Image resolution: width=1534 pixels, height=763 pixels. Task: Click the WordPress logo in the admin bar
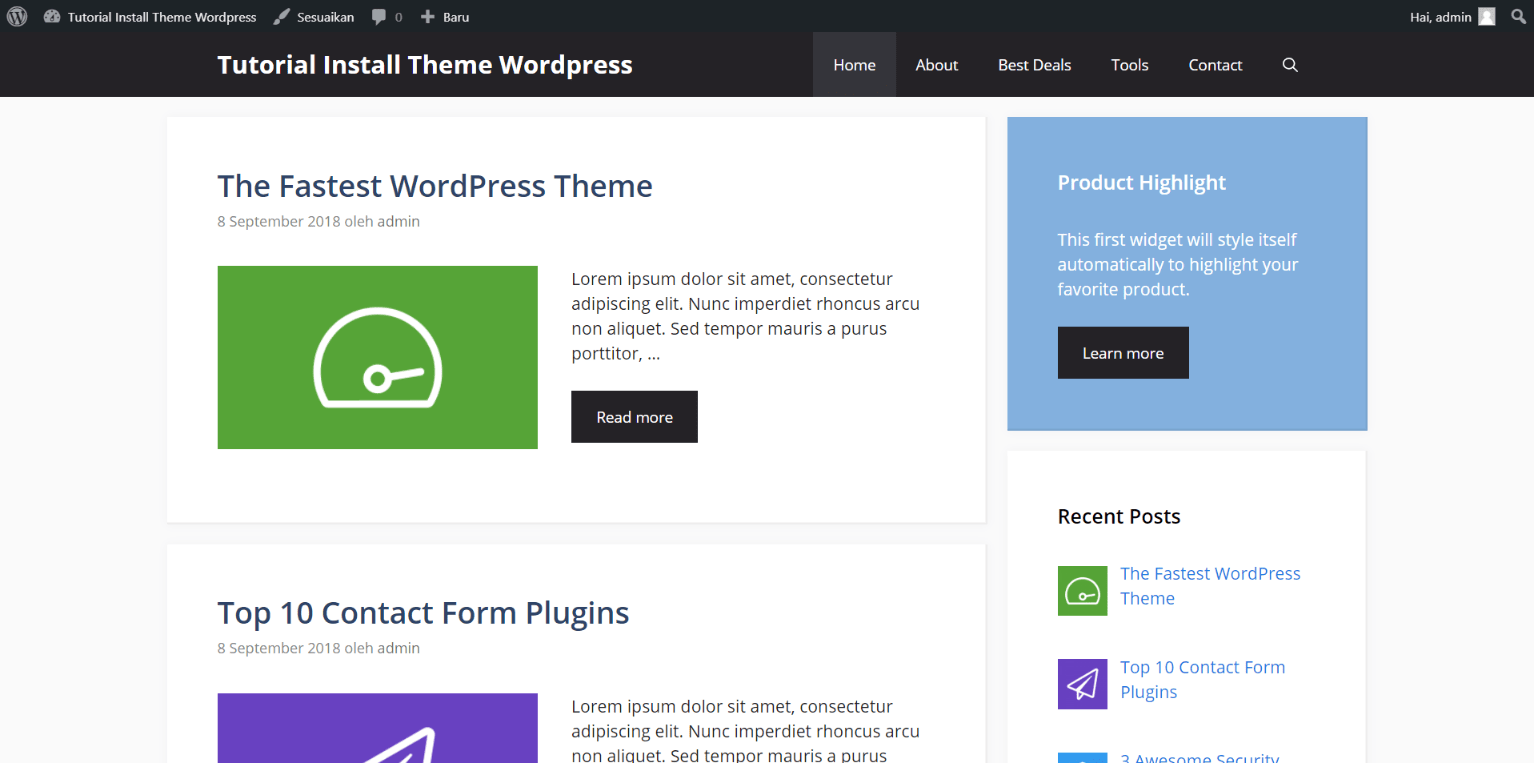coord(16,16)
